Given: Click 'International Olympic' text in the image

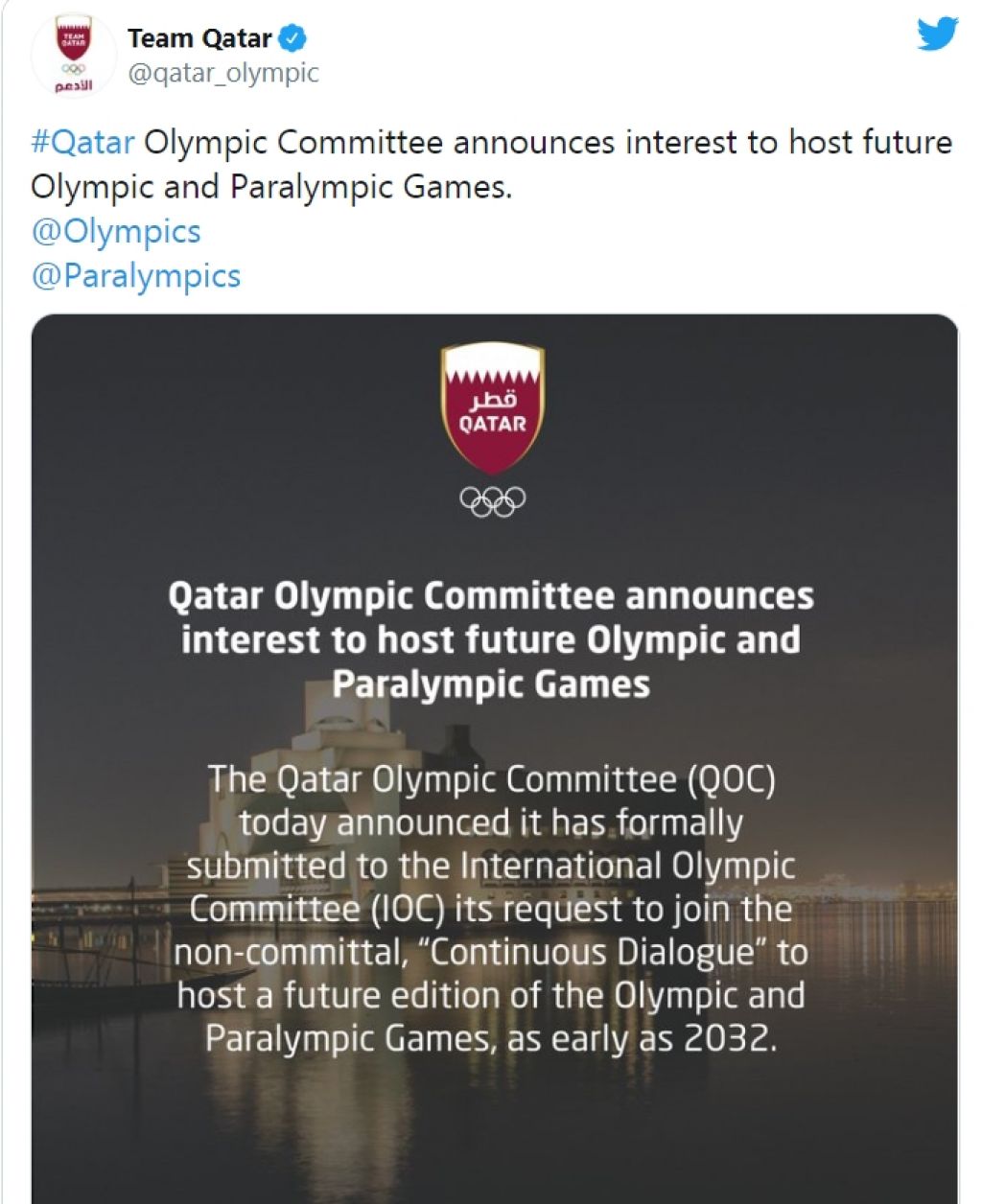Looking at the screenshot, I should coord(628,866).
